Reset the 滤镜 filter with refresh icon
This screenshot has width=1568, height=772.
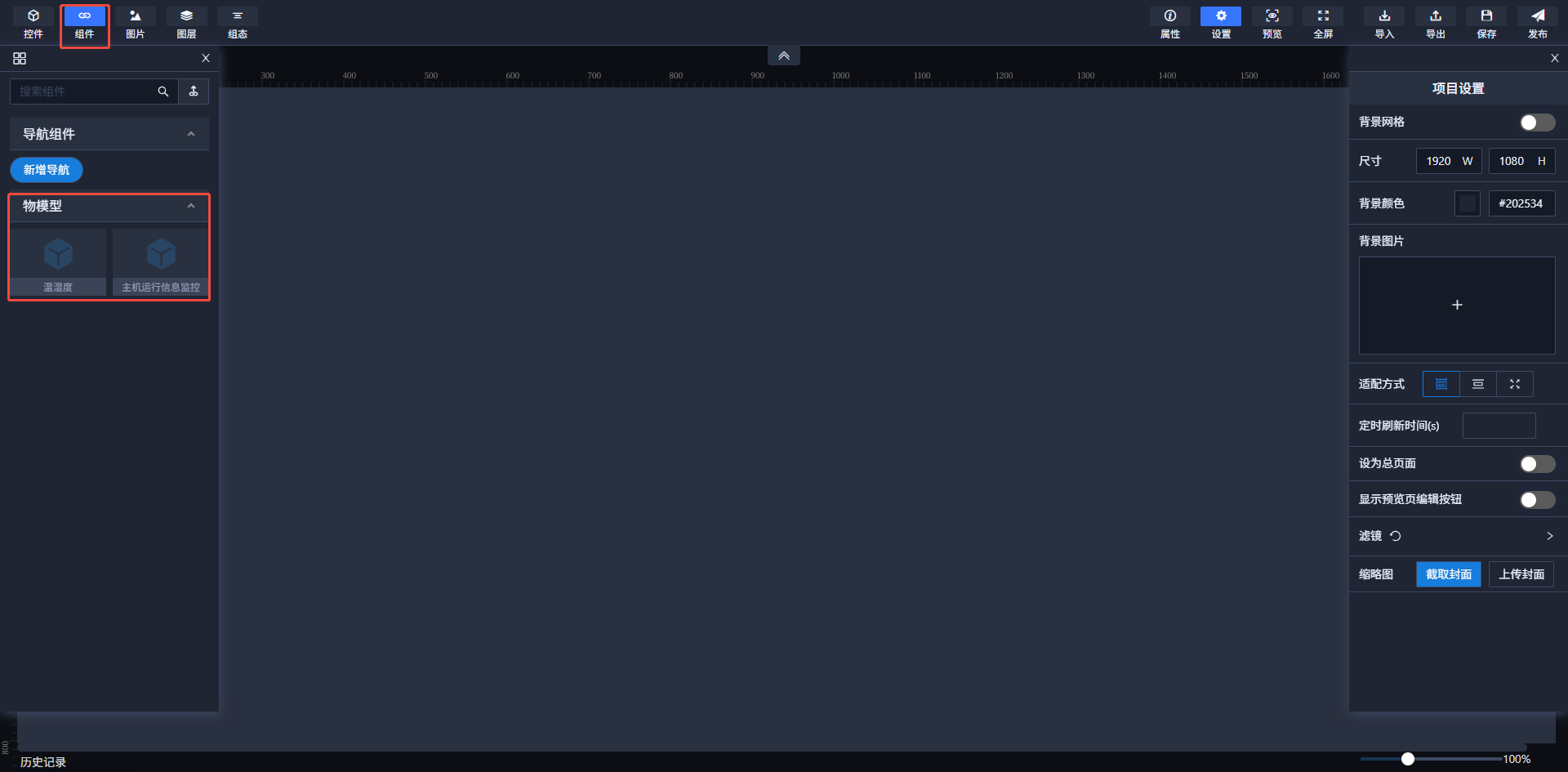coord(1396,536)
